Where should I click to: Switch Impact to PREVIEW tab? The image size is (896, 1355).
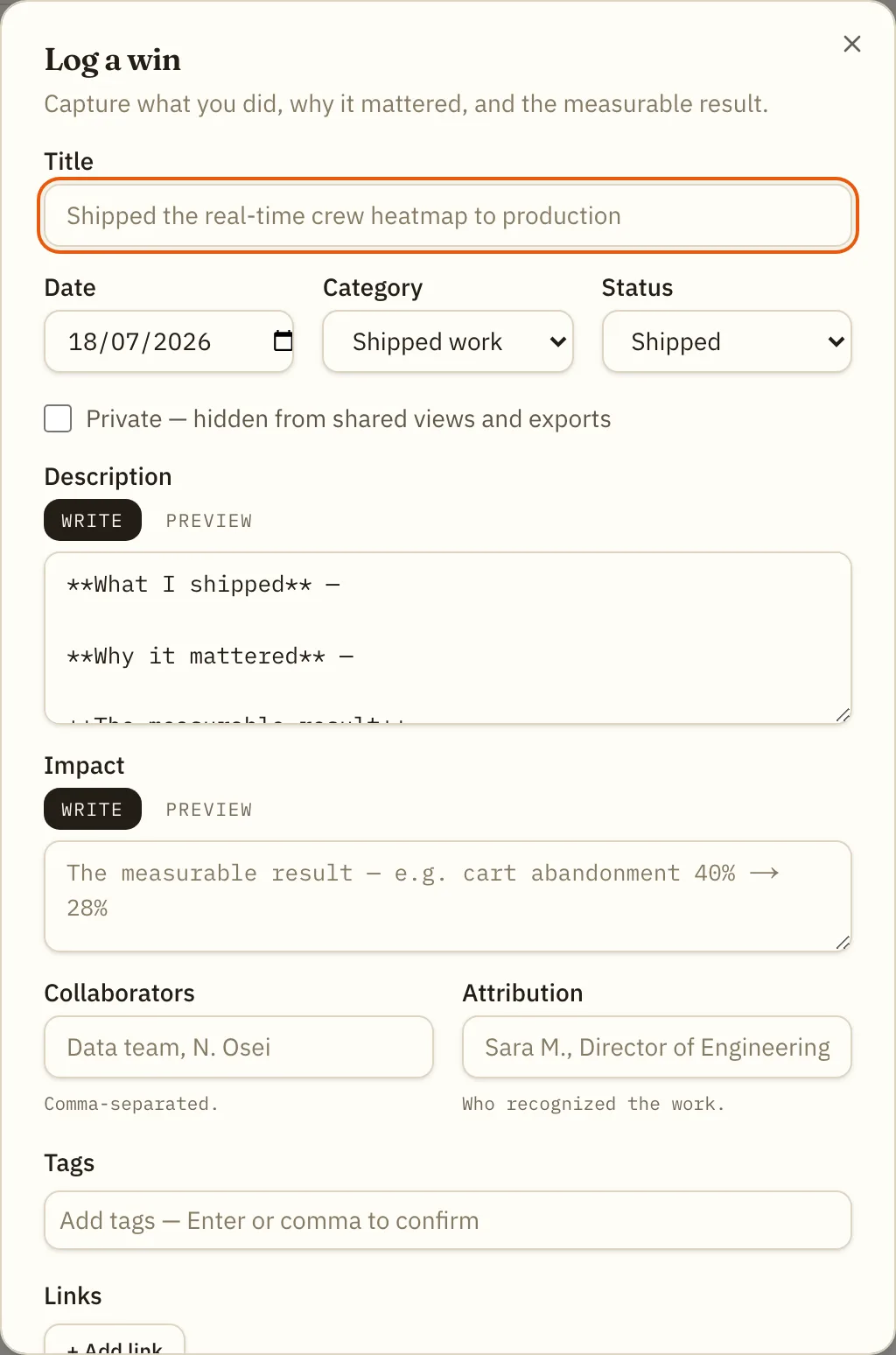pyautogui.click(x=209, y=809)
